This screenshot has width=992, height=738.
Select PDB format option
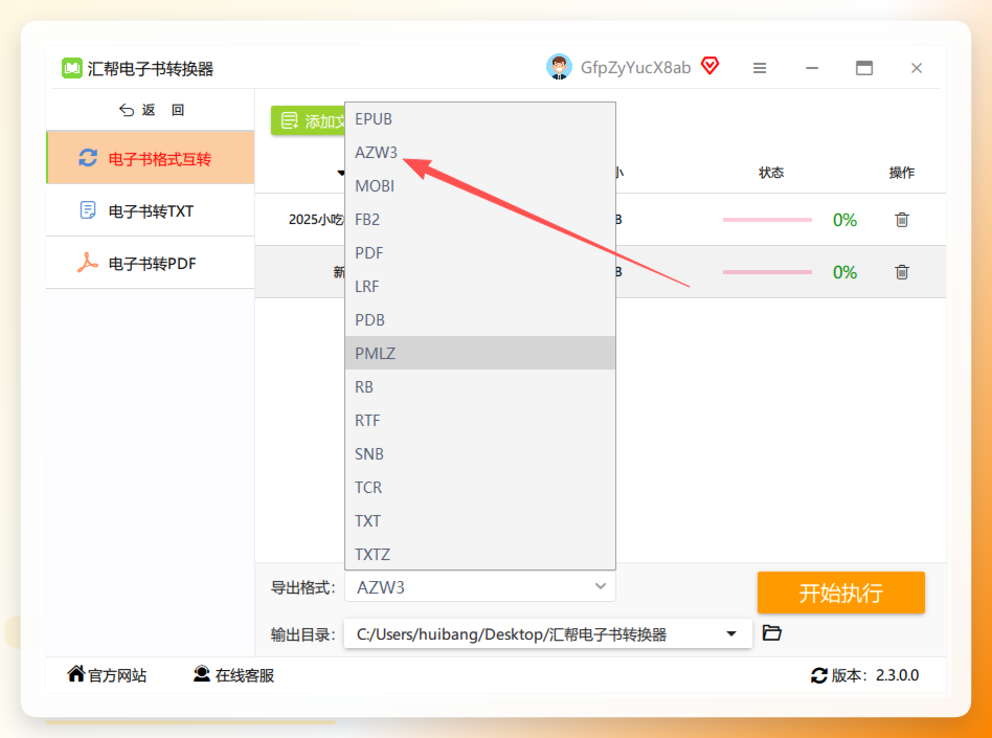tap(480, 320)
